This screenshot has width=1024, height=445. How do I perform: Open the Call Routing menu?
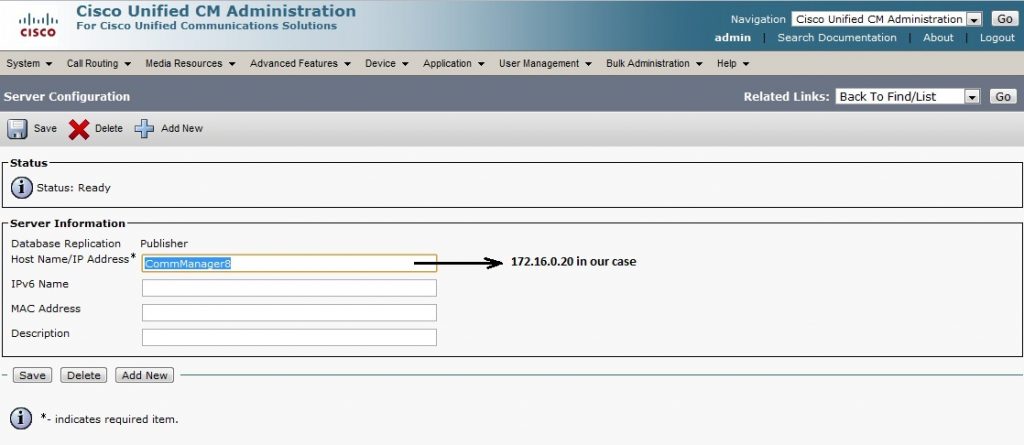(x=99, y=63)
